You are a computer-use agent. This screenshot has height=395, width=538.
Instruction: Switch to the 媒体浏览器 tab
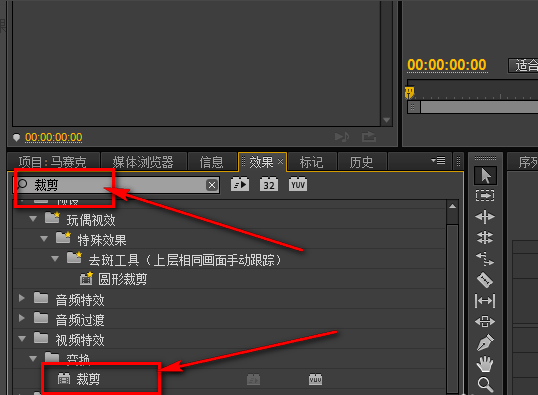click(143, 162)
